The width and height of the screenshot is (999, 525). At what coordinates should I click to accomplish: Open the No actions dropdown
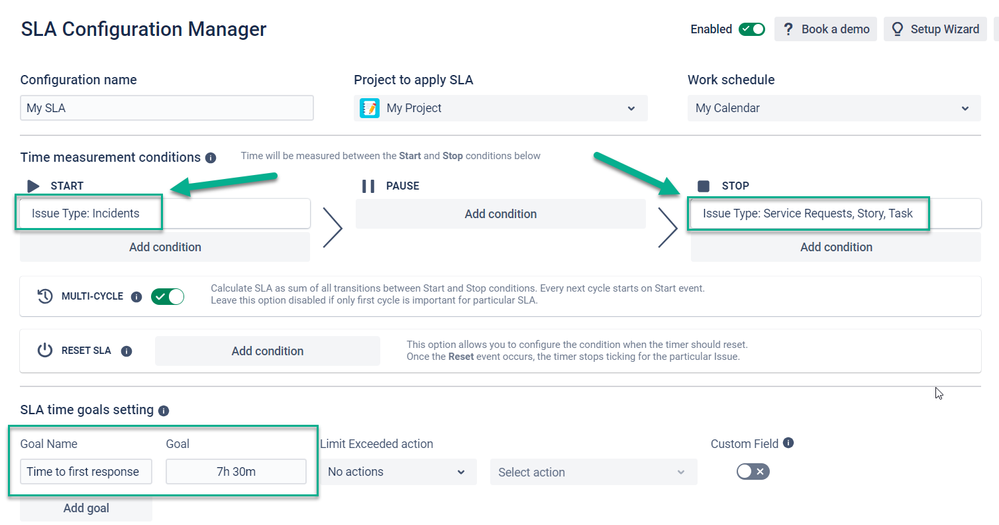[x=398, y=472]
